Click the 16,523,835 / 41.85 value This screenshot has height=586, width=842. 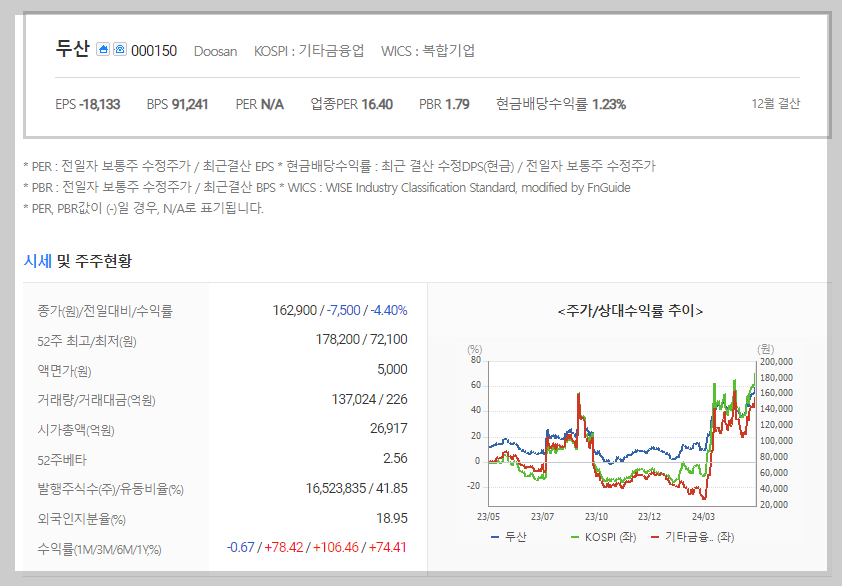click(357, 488)
